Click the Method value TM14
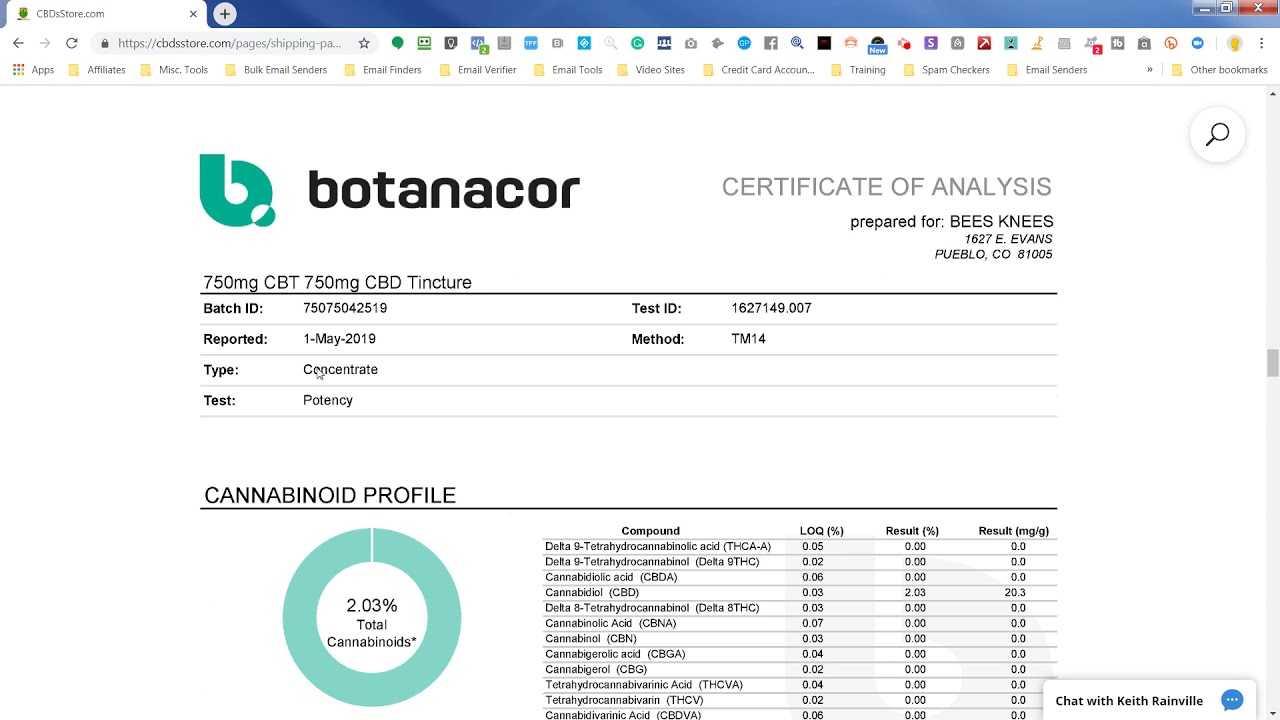The height and width of the screenshot is (720, 1280). point(748,339)
